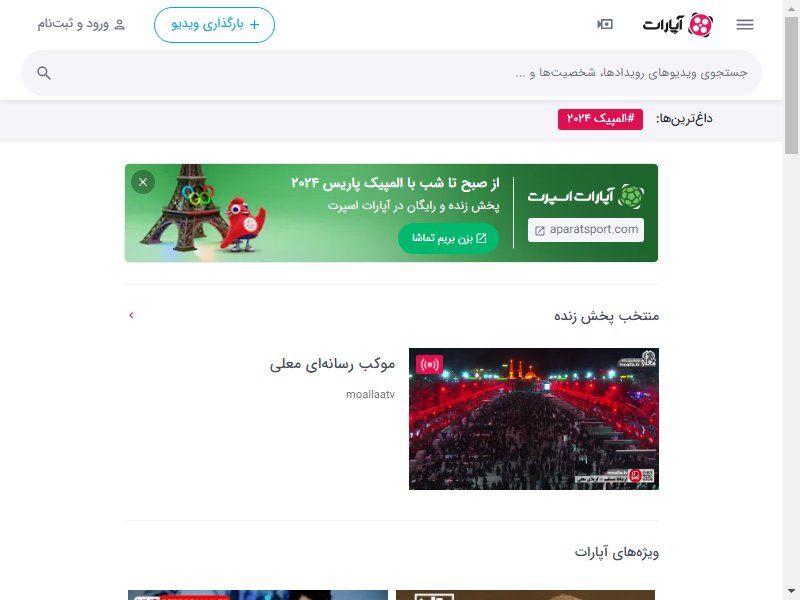
Task: Open the aparatsport.com link
Action: (586, 230)
